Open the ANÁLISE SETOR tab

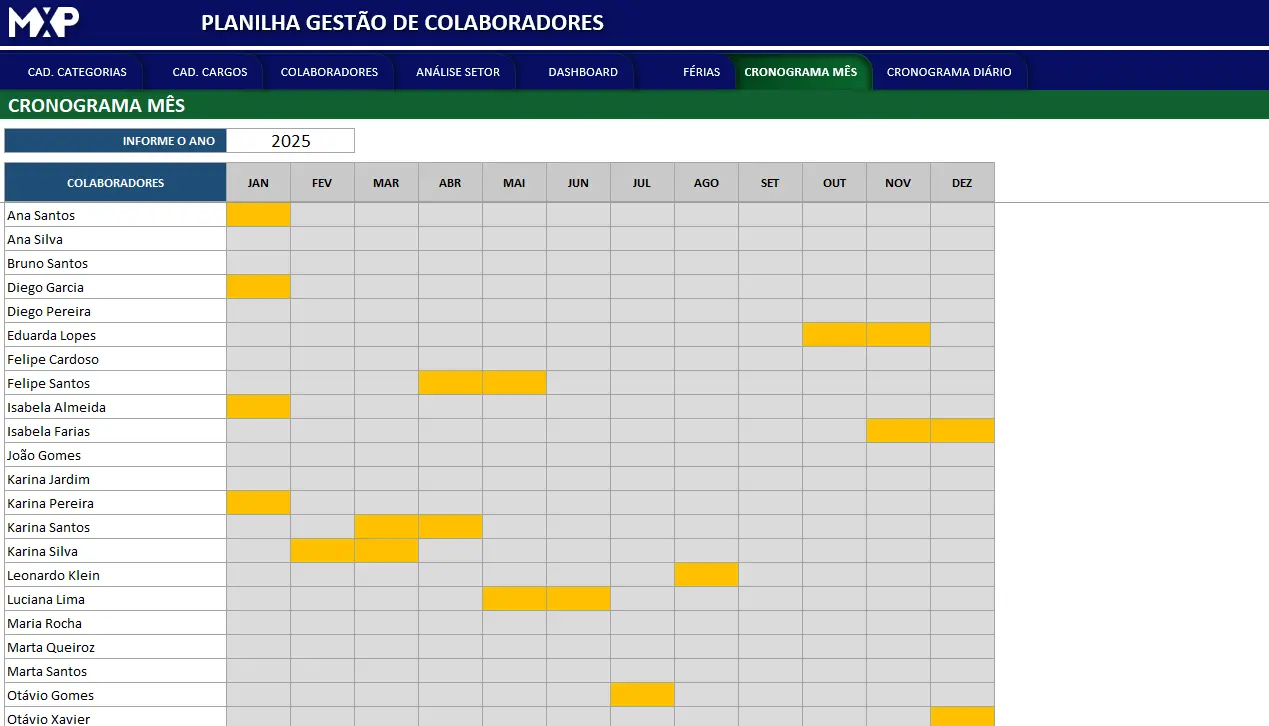click(458, 72)
